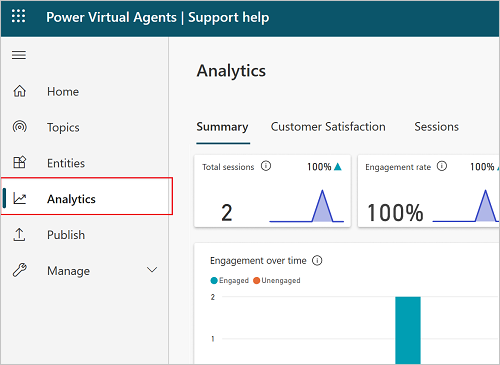Show the Total sessions info tooltip icon
Image resolution: width=500 pixels, height=365 pixels.
(266, 166)
